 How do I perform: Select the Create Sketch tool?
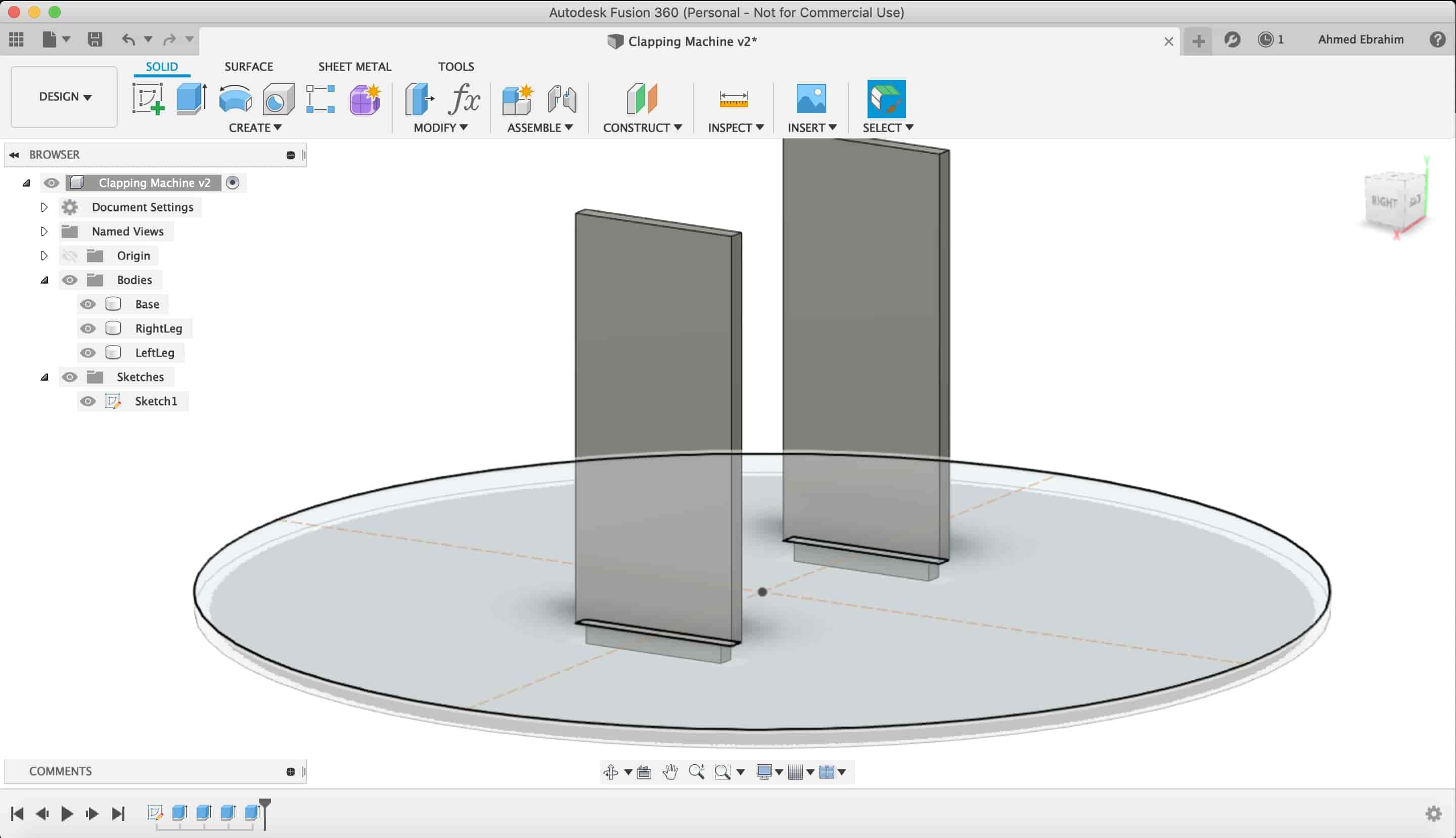148,99
